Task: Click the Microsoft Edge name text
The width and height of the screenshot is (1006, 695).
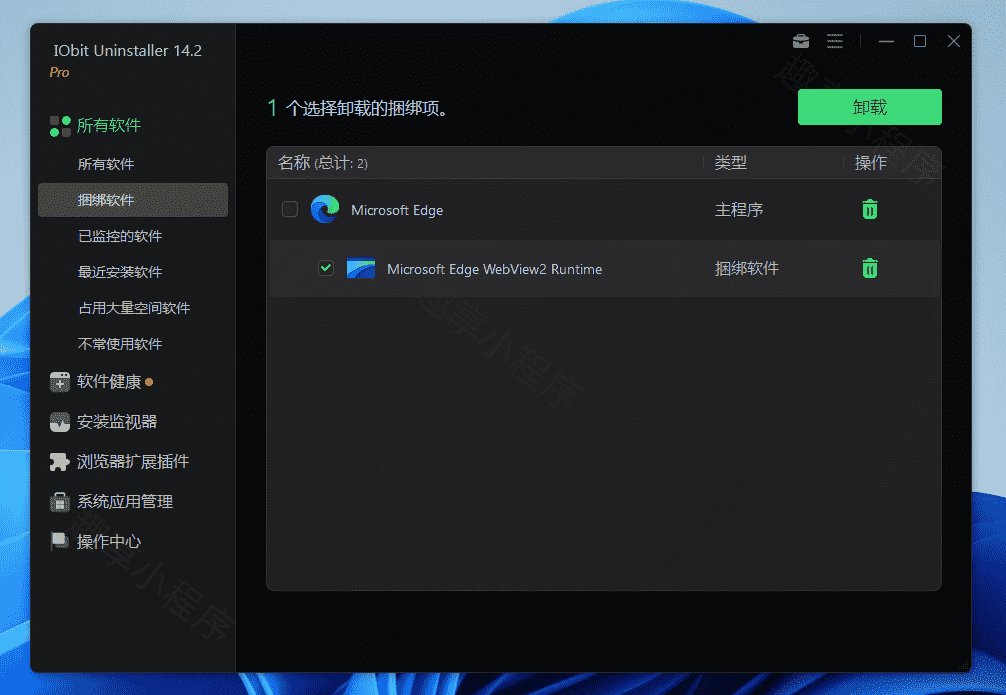Action: point(397,210)
